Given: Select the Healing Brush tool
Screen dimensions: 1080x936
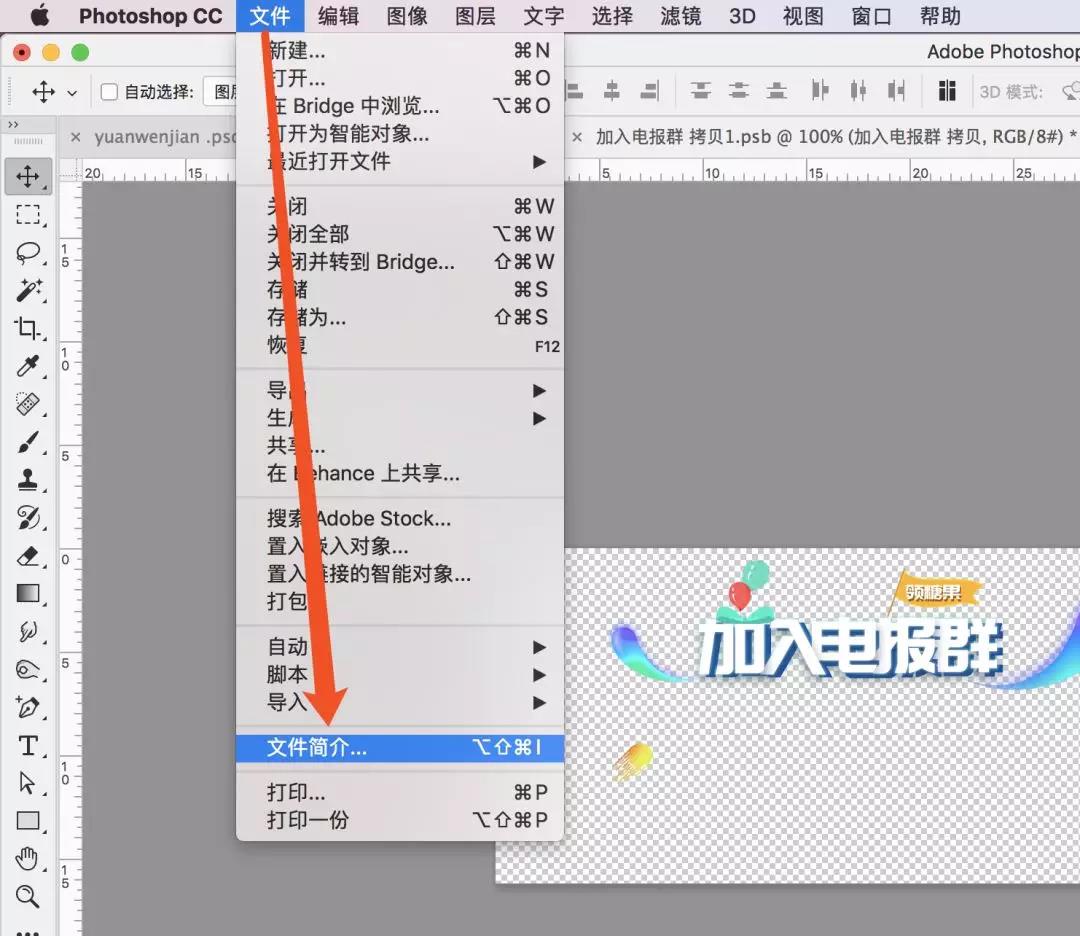Looking at the screenshot, I should (x=28, y=404).
